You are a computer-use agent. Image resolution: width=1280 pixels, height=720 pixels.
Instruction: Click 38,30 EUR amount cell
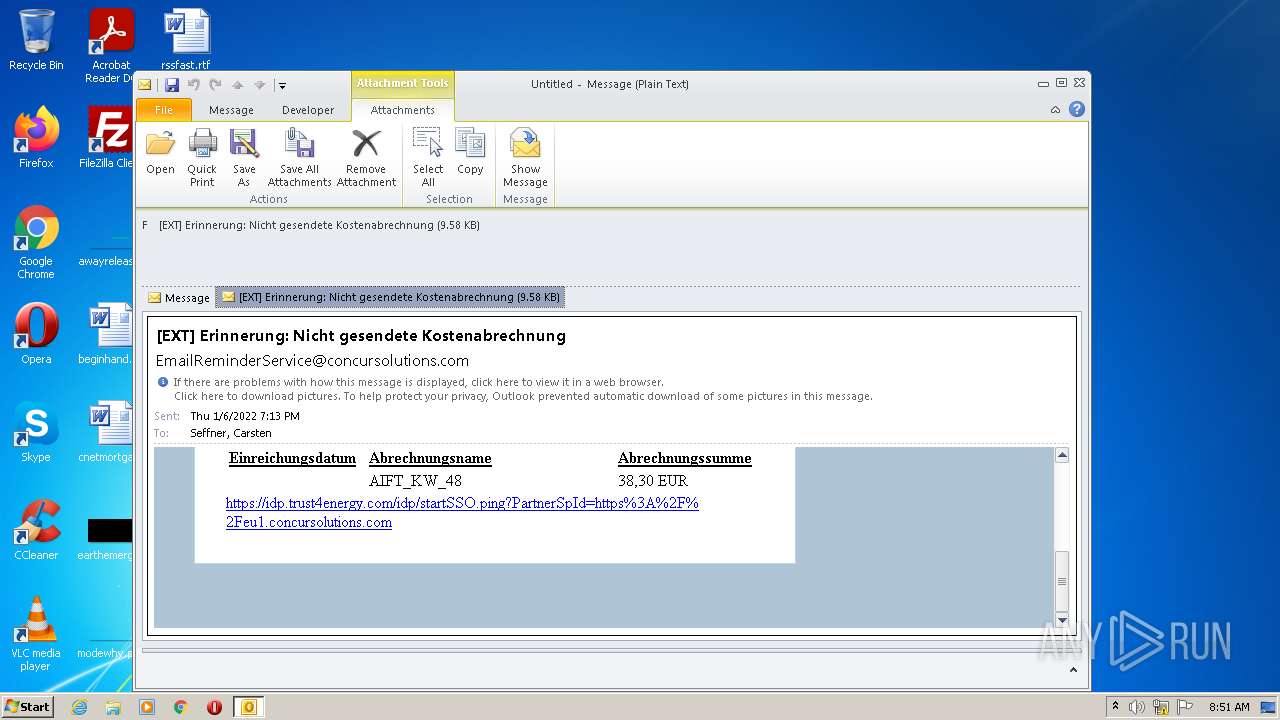[653, 481]
